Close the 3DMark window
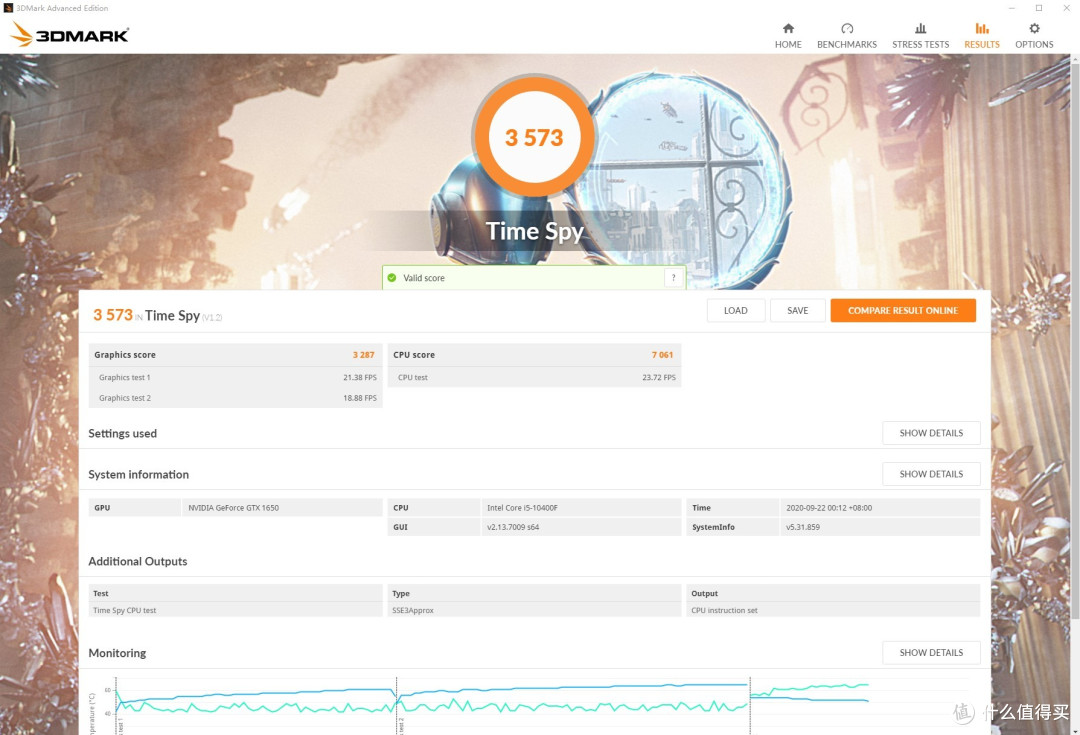Viewport: 1080px width, 735px height. click(x=1066, y=8)
